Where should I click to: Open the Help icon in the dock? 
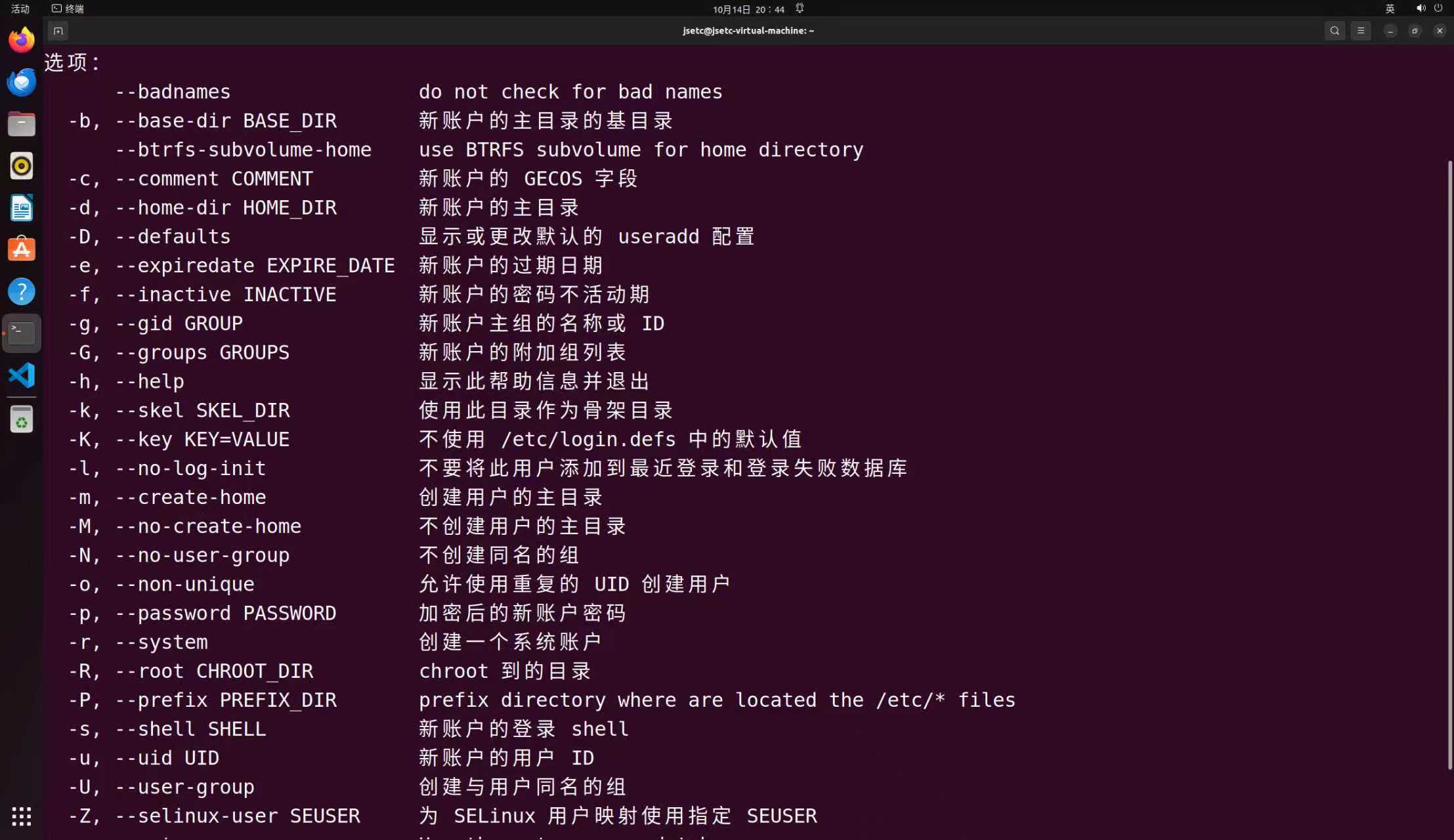tap(22, 292)
